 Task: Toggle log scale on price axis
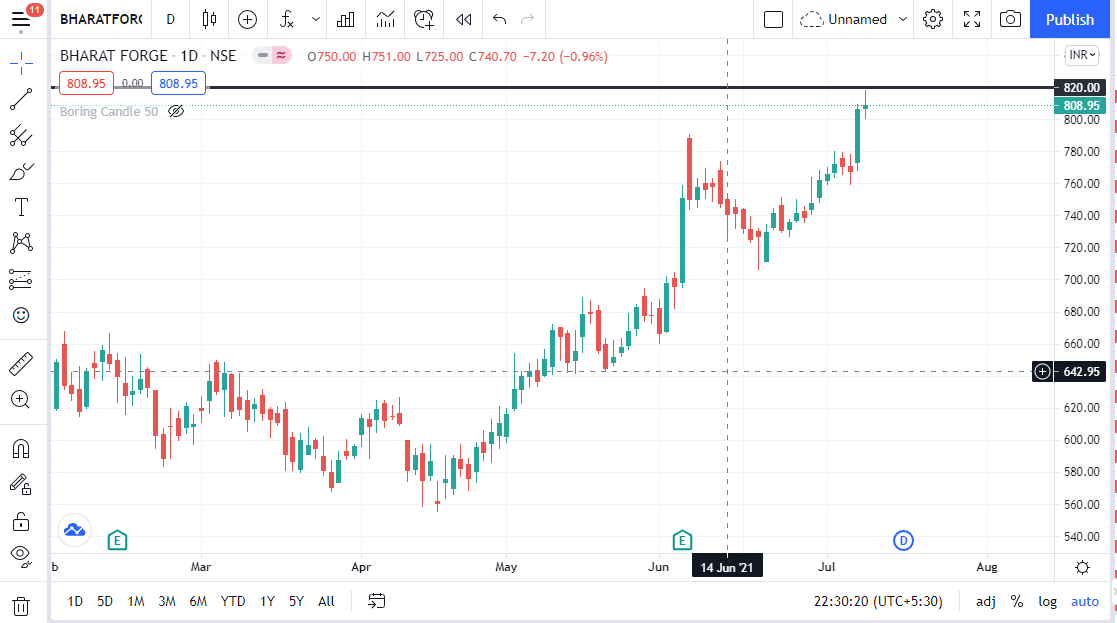click(x=1048, y=601)
